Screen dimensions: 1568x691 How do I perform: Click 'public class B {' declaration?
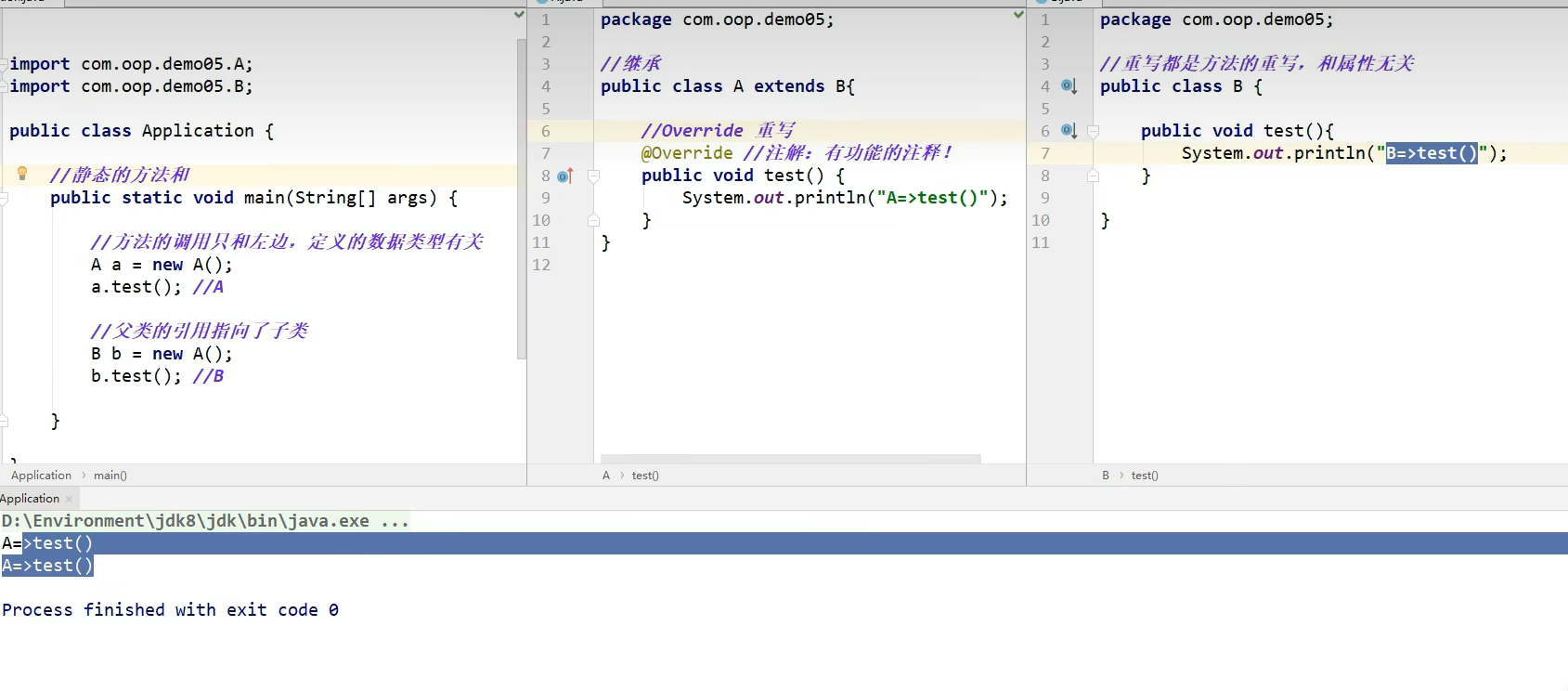pyautogui.click(x=1181, y=86)
